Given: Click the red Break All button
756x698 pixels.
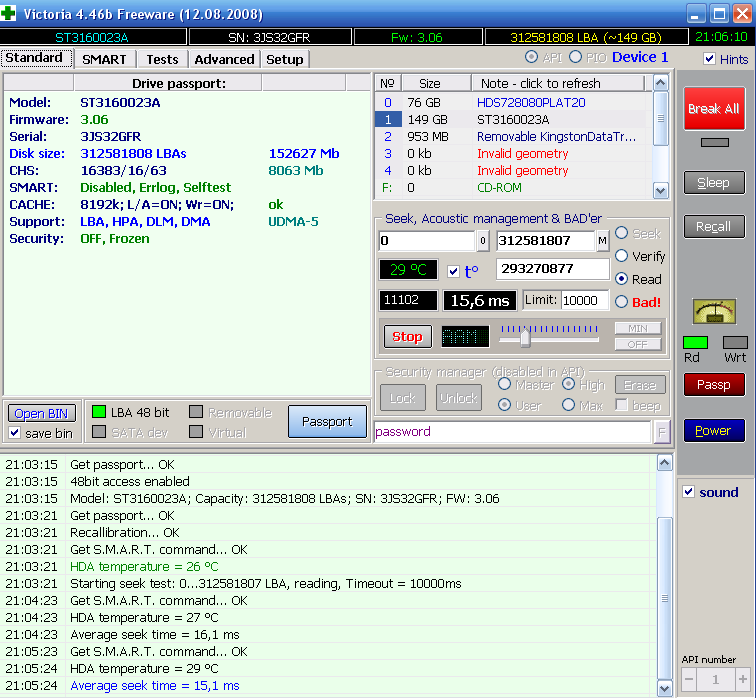Looking at the screenshot, I should tap(714, 108).
